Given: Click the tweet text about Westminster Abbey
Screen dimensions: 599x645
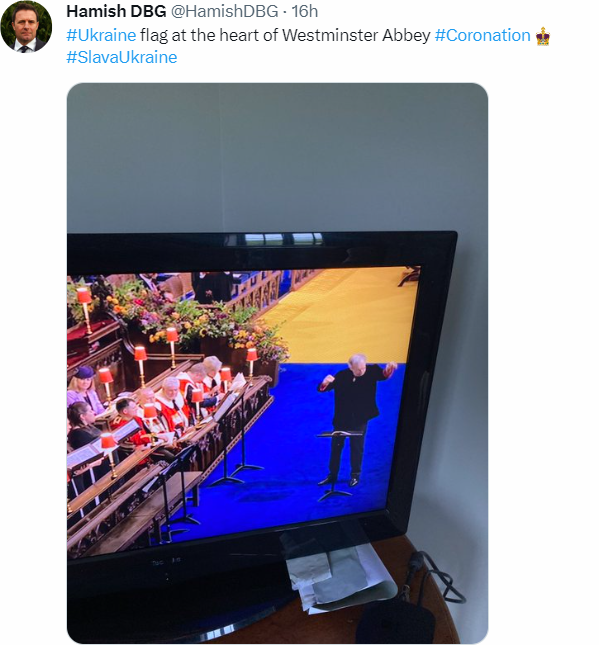Looking at the screenshot, I should 285,35.
